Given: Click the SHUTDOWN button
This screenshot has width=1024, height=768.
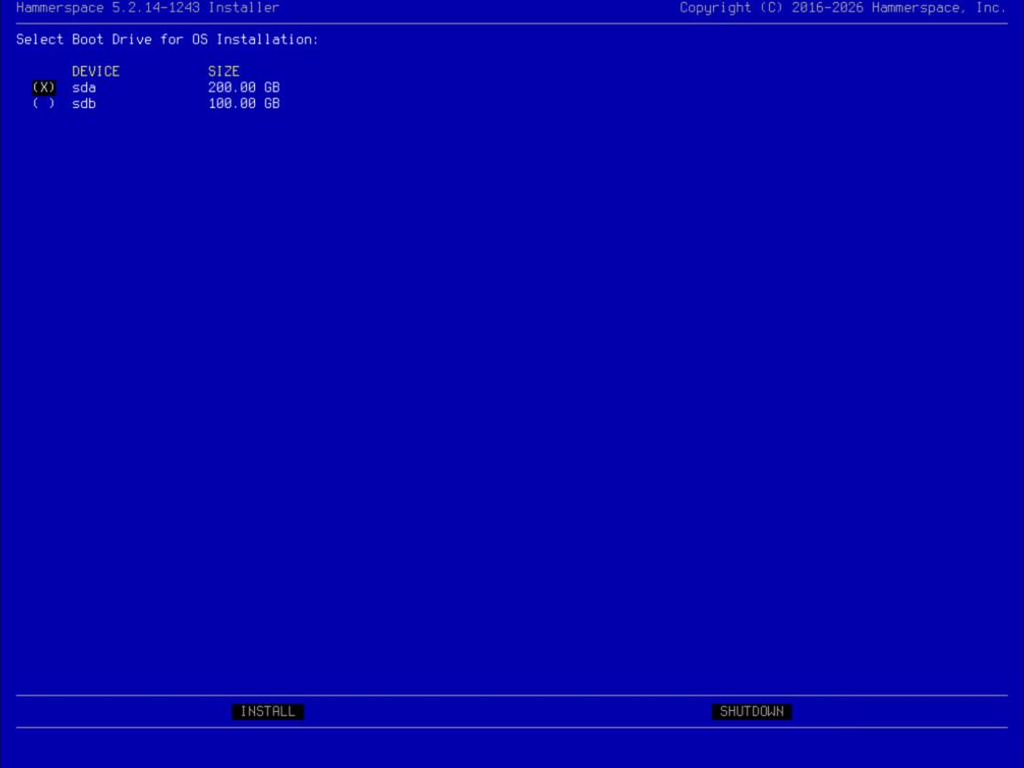Looking at the screenshot, I should coord(752,712).
